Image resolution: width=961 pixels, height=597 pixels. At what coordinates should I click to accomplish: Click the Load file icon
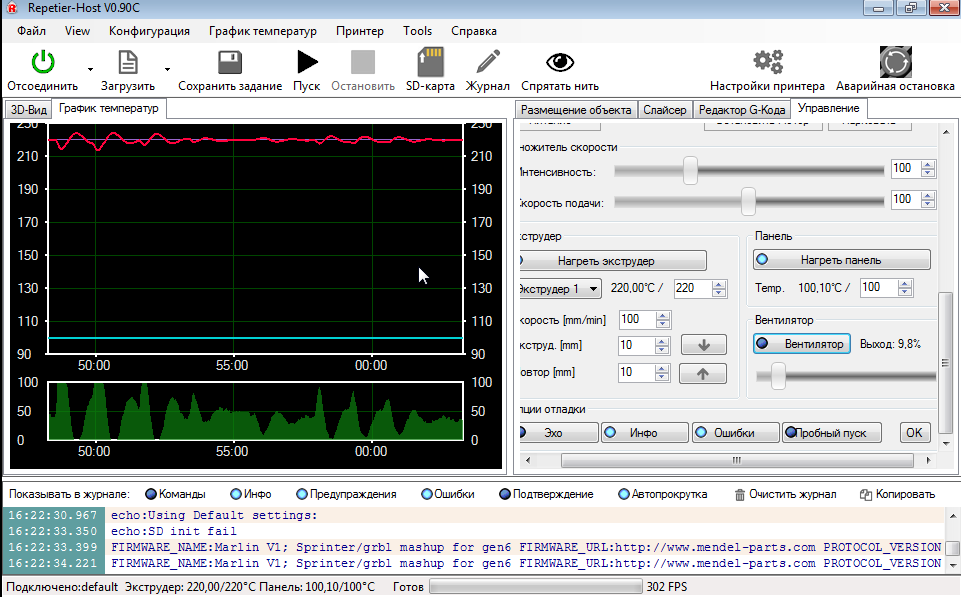point(127,63)
